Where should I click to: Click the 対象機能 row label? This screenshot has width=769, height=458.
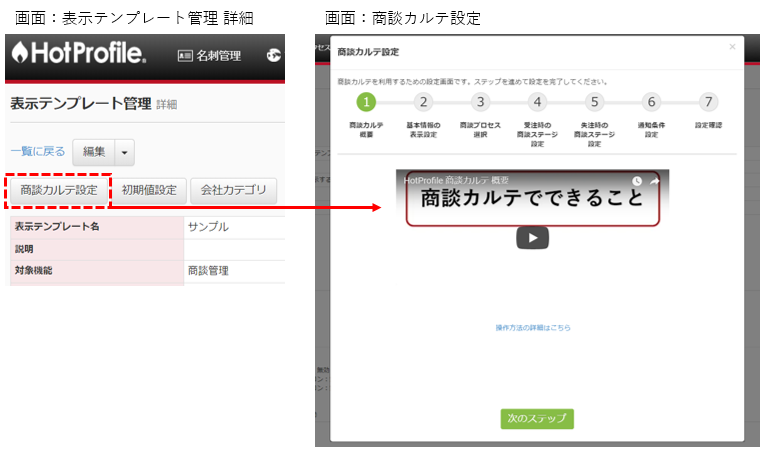33,271
